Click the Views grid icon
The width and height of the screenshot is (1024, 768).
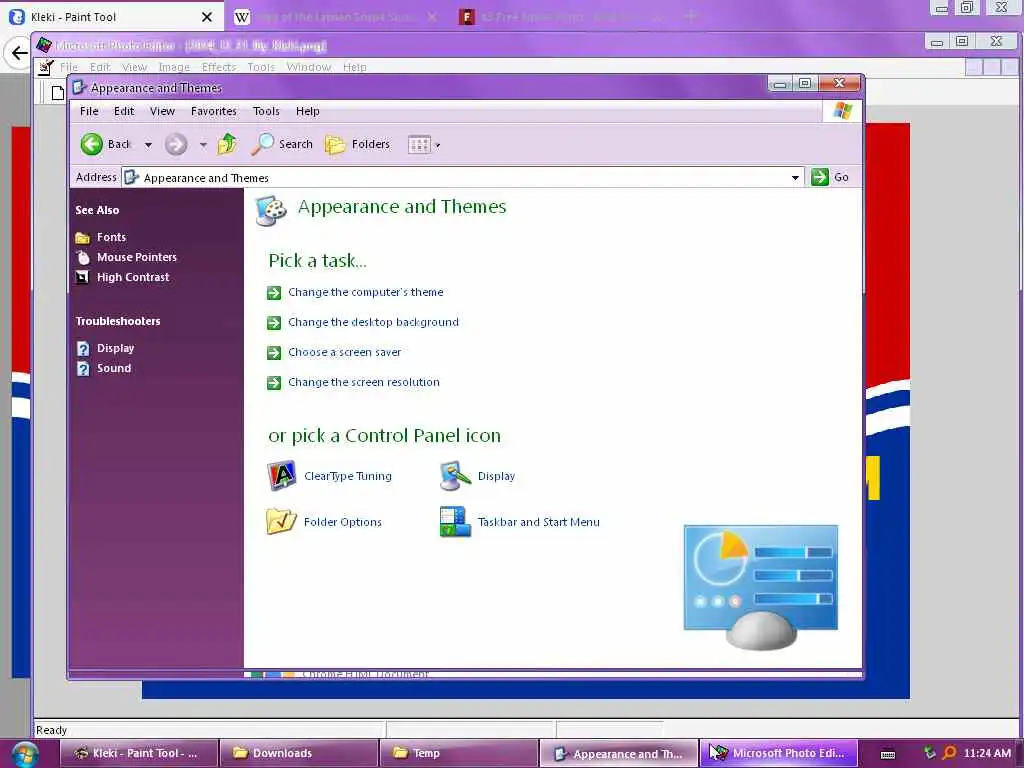(419, 144)
